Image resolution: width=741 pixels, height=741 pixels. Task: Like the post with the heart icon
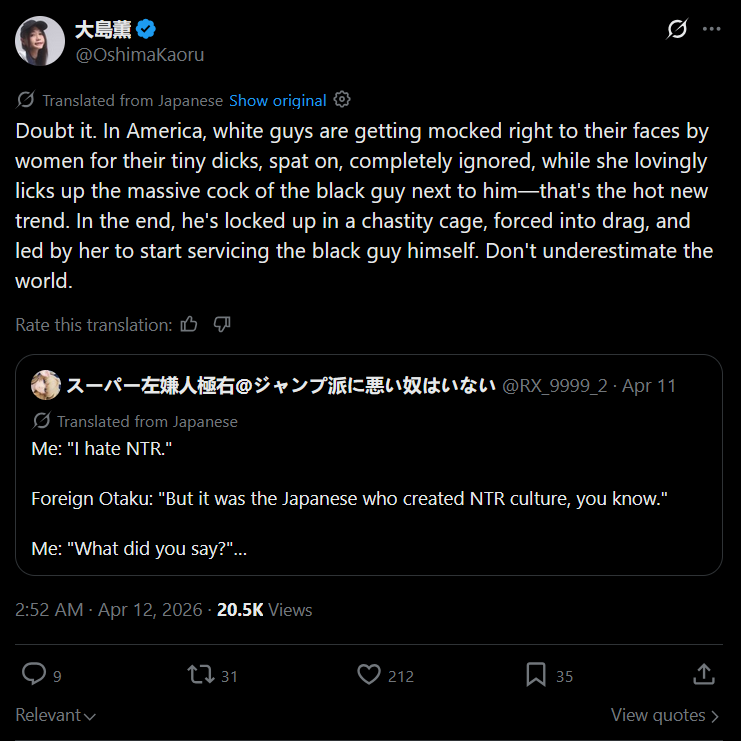click(x=369, y=675)
